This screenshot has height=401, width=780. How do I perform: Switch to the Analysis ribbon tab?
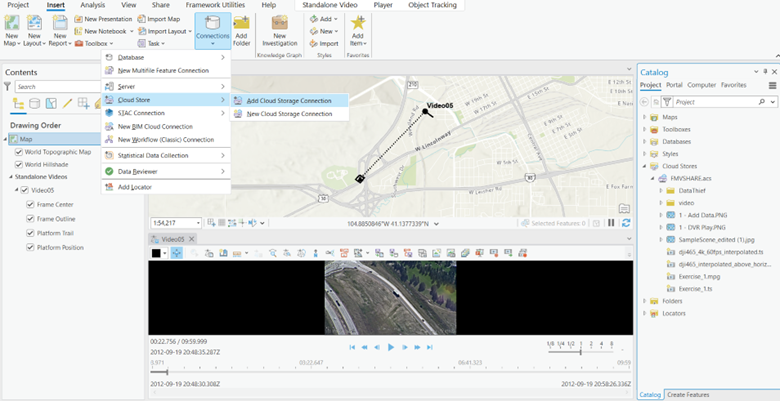(x=92, y=5)
